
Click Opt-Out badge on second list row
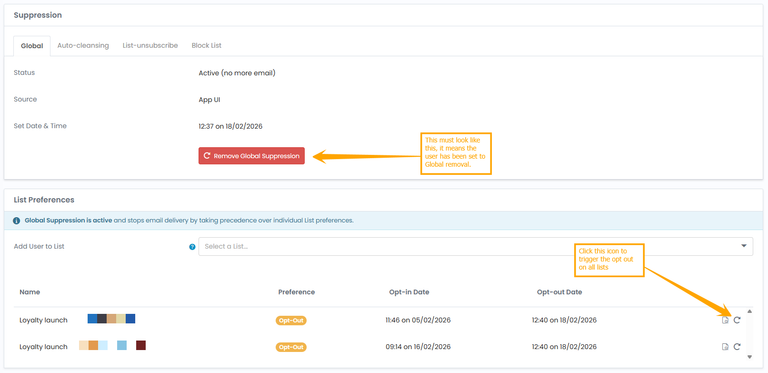(291, 347)
